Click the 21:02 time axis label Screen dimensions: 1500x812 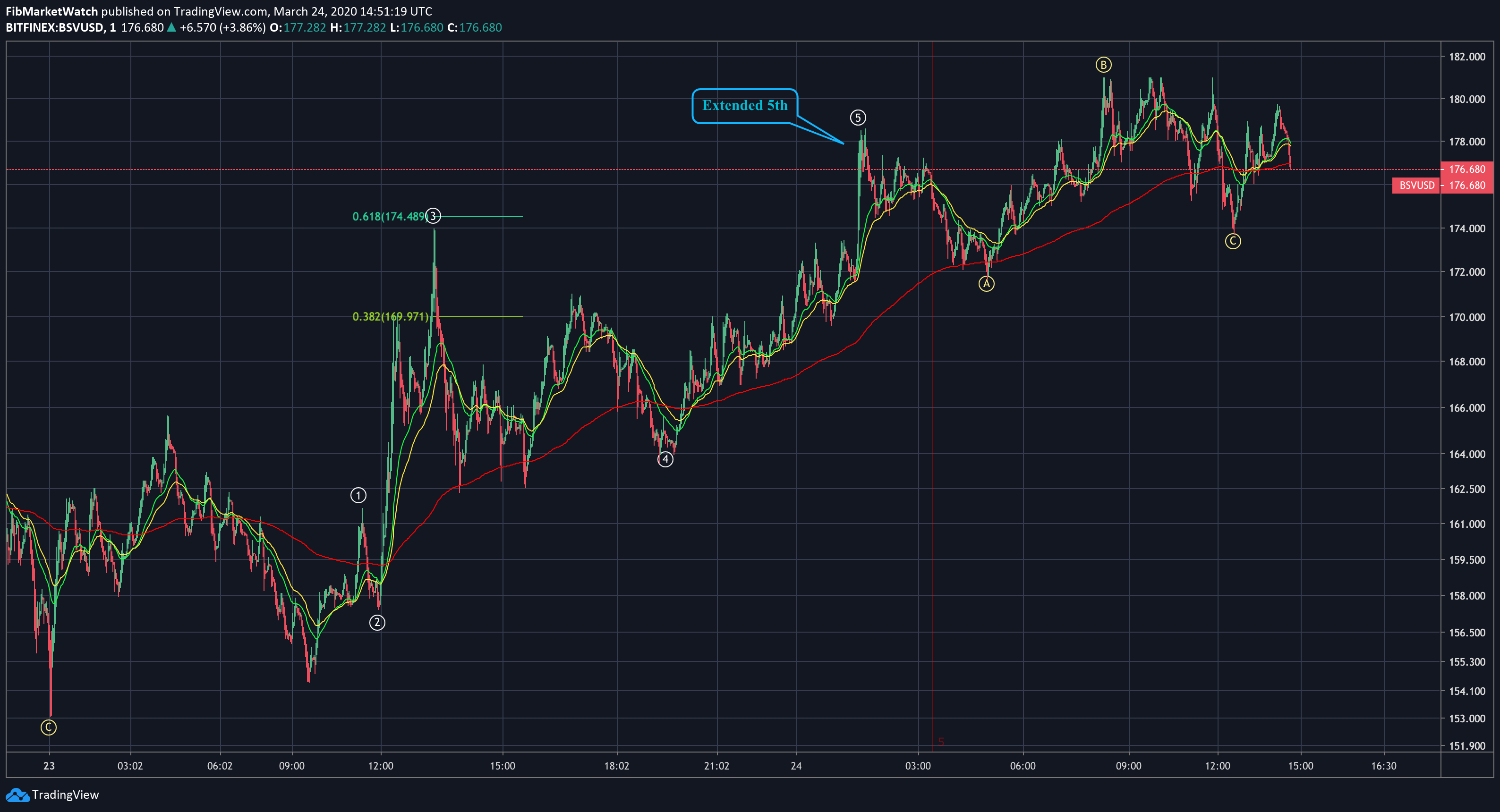point(717,765)
